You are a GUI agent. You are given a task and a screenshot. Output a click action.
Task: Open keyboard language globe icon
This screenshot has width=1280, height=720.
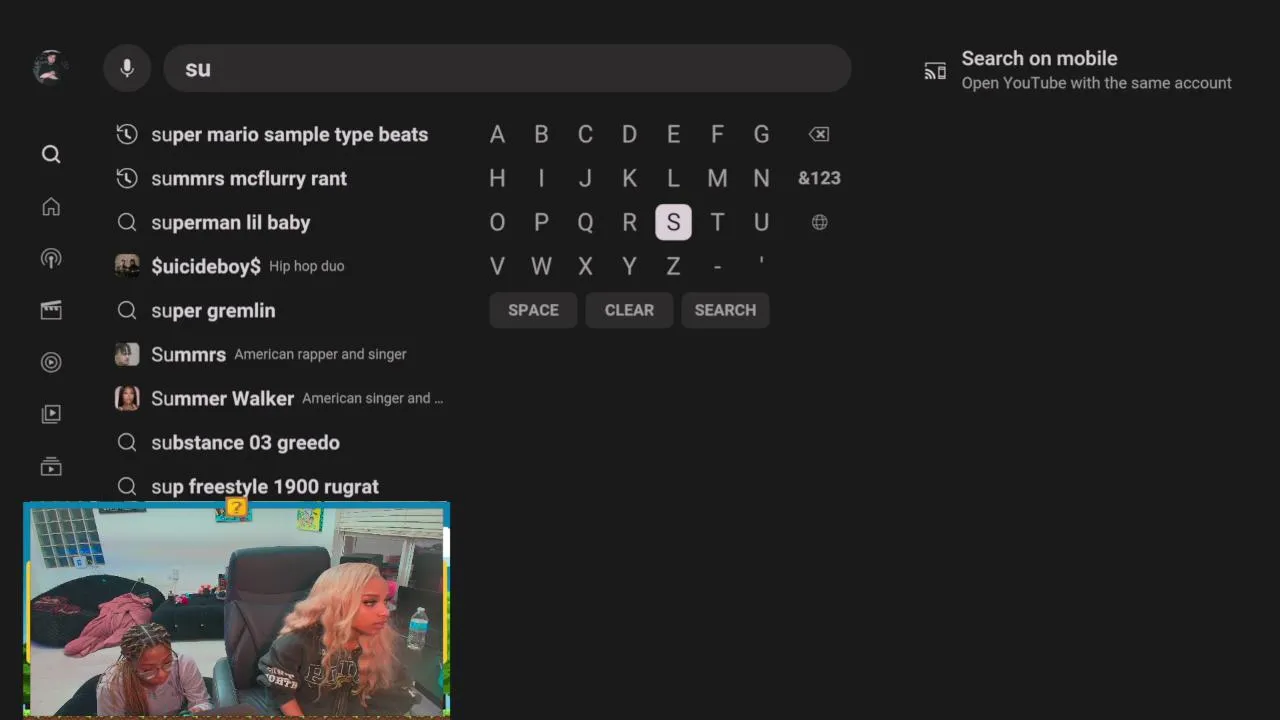[x=819, y=222]
